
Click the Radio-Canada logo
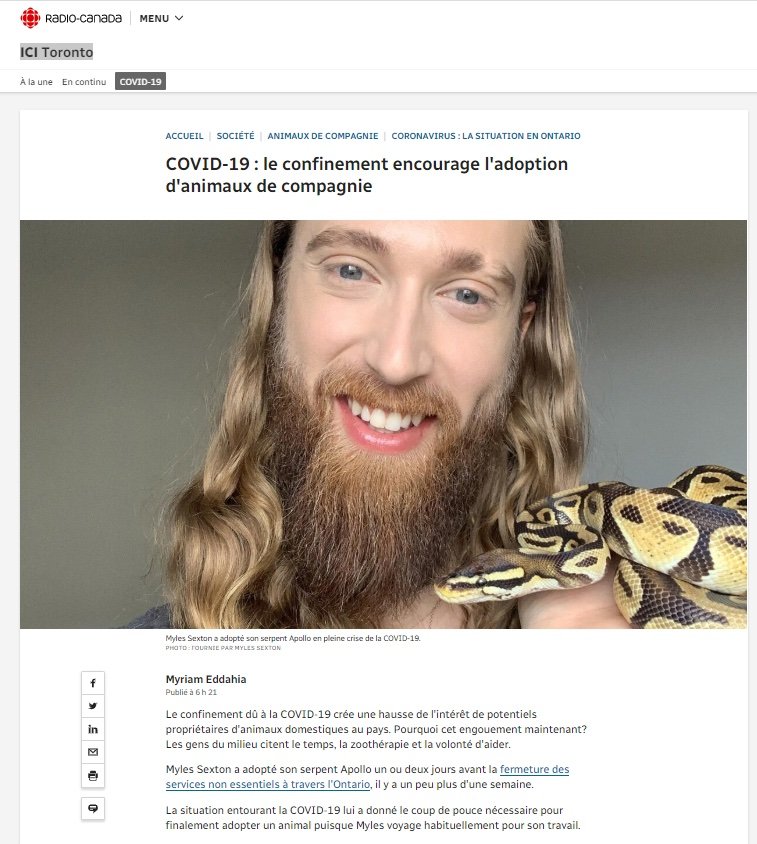[71, 18]
